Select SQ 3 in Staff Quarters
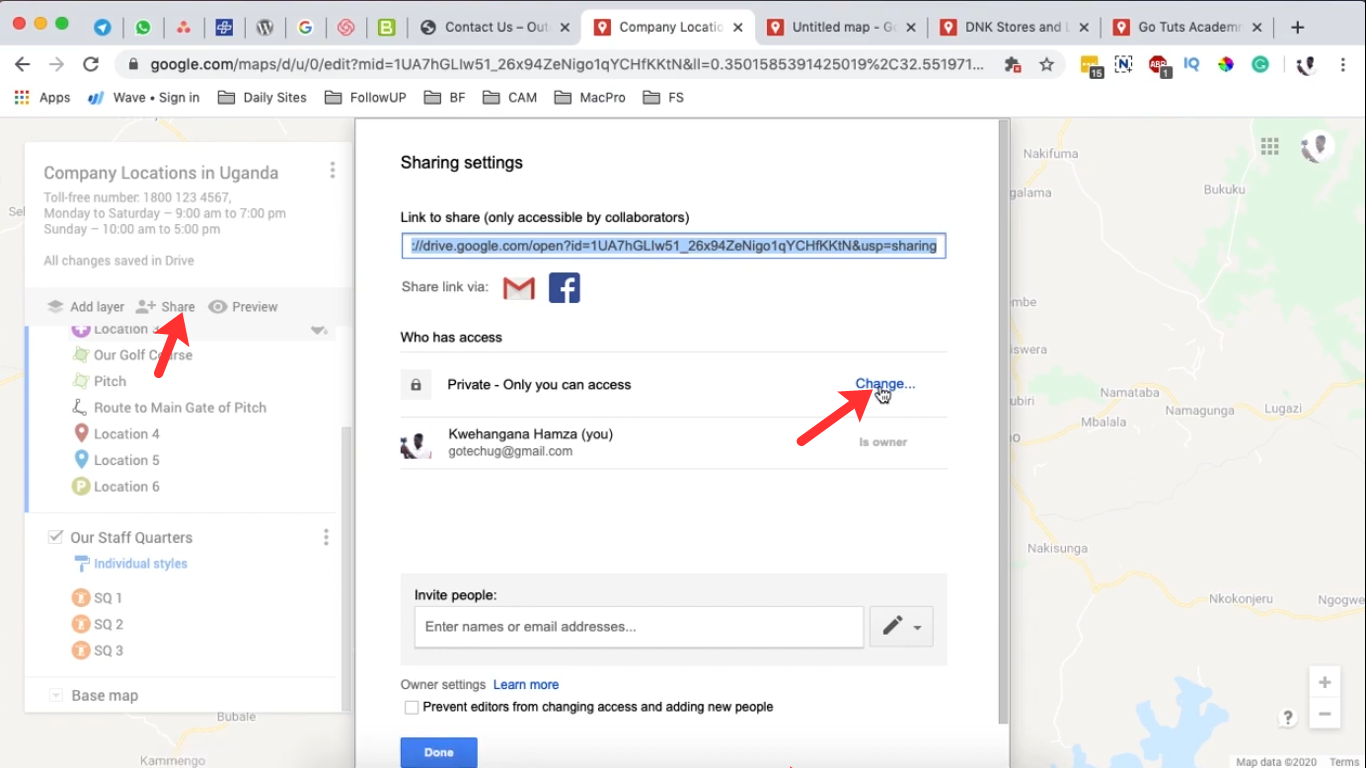The image size is (1366, 768). (x=108, y=650)
